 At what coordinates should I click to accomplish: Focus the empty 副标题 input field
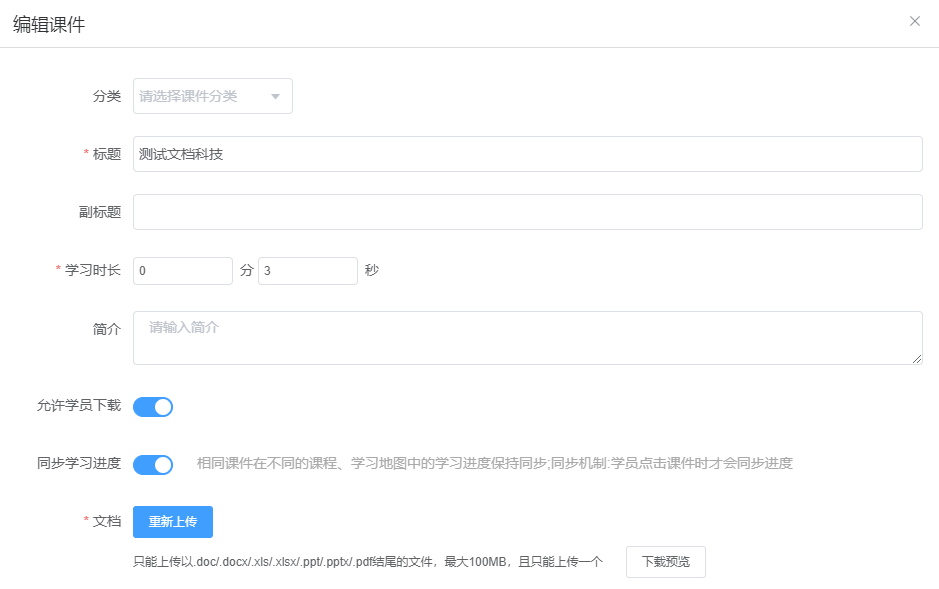[x=527, y=212]
